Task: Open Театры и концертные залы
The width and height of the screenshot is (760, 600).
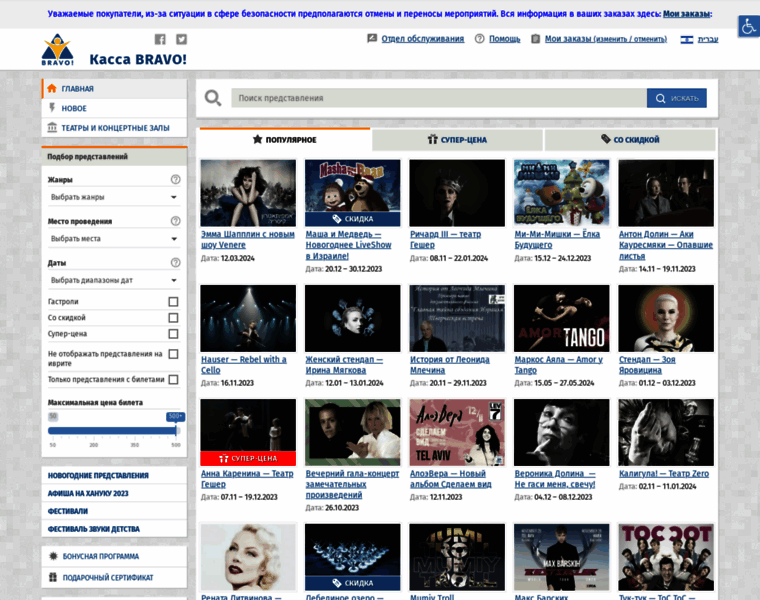Action: [x=114, y=128]
